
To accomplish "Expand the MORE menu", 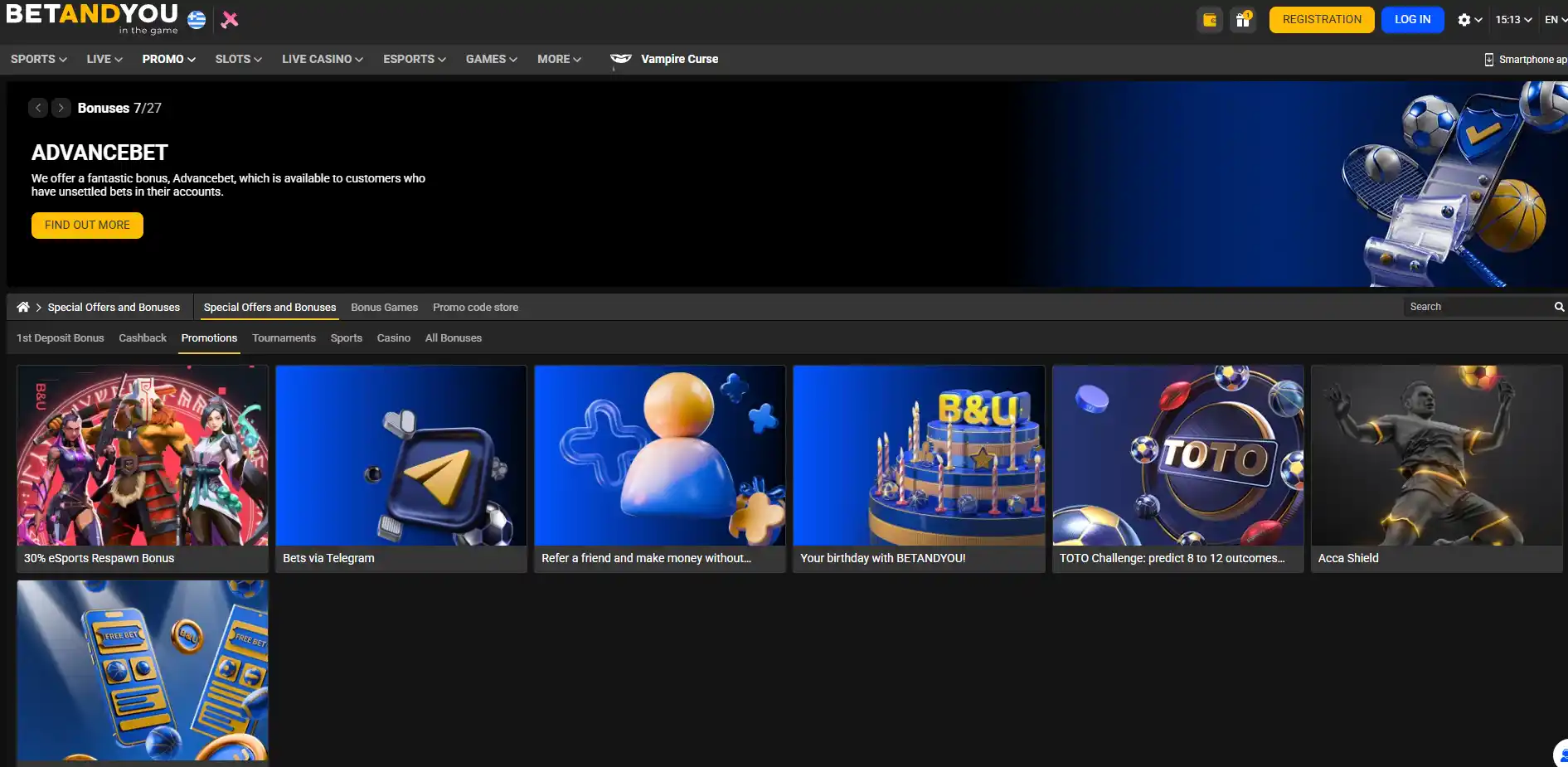I will [560, 59].
